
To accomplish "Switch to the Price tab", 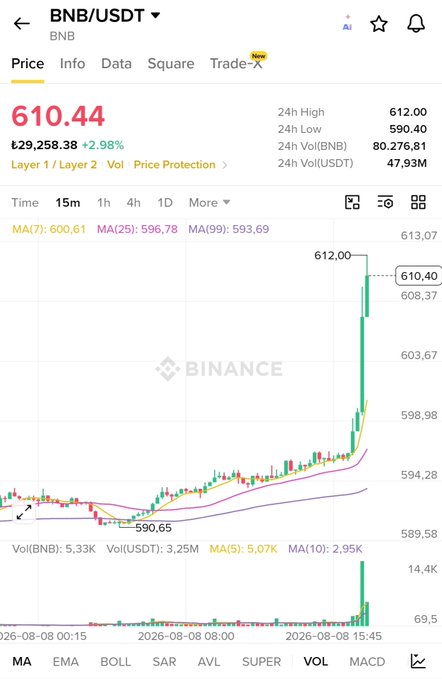I will [x=28, y=64].
